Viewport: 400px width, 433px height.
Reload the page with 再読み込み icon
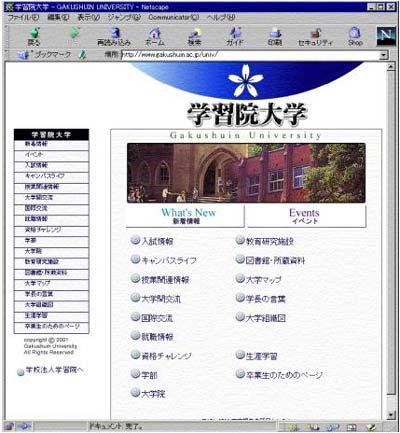114,36
